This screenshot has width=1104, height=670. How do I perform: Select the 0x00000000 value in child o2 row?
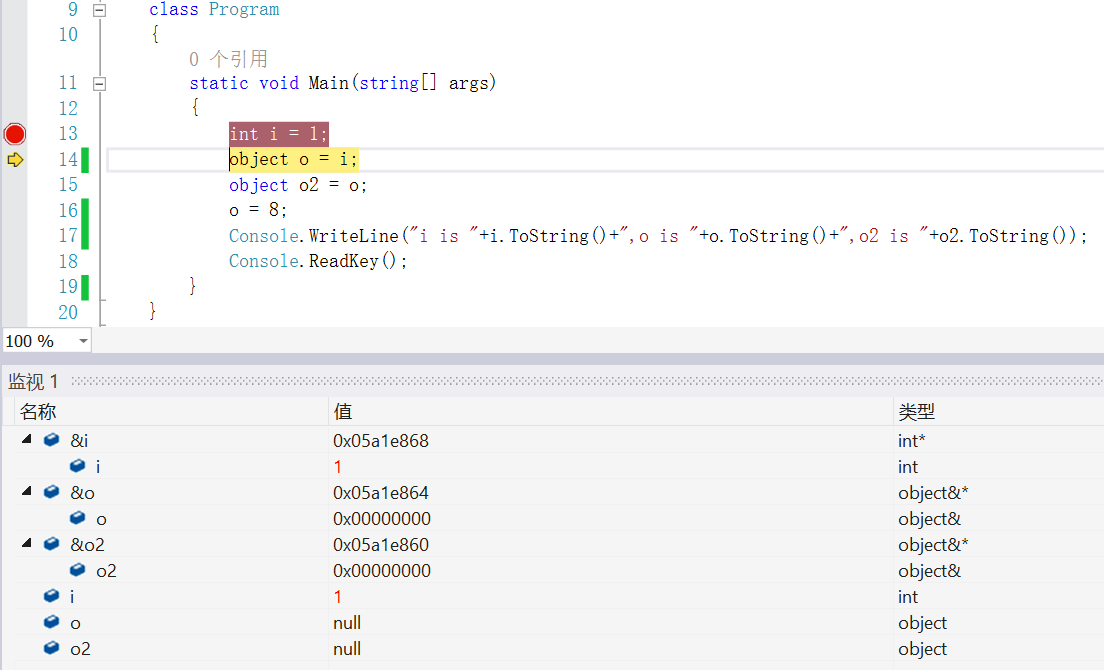click(382, 571)
